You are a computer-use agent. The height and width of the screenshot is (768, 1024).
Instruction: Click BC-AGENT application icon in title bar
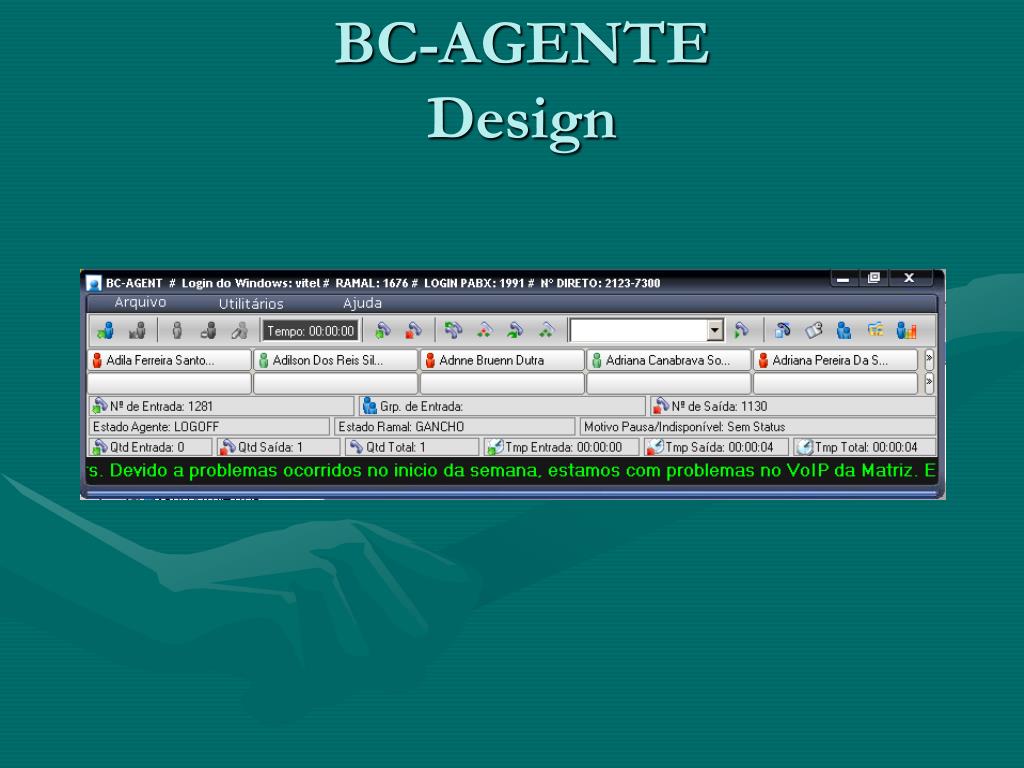click(x=94, y=283)
